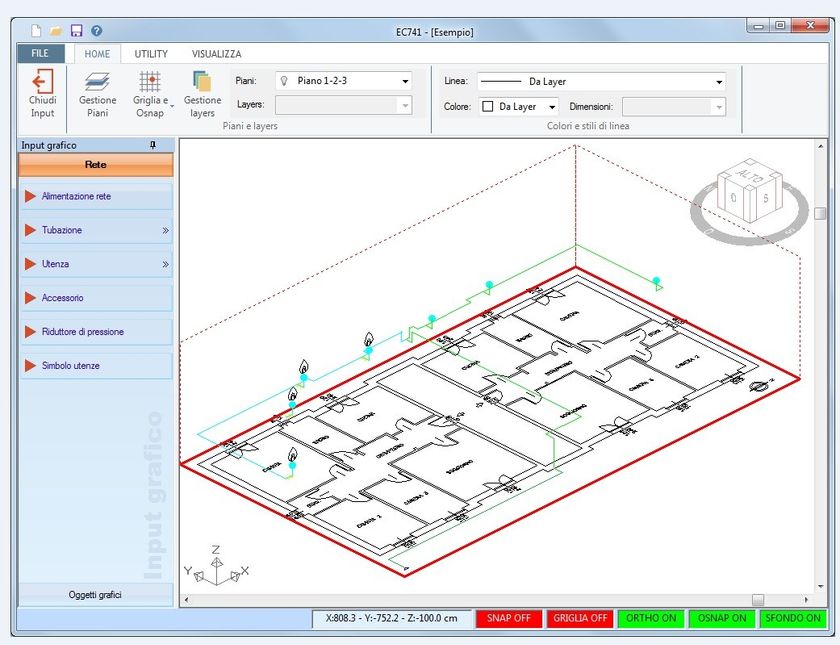Expand the Utenza submenu chevron
The height and width of the screenshot is (645, 840).
coord(166,264)
